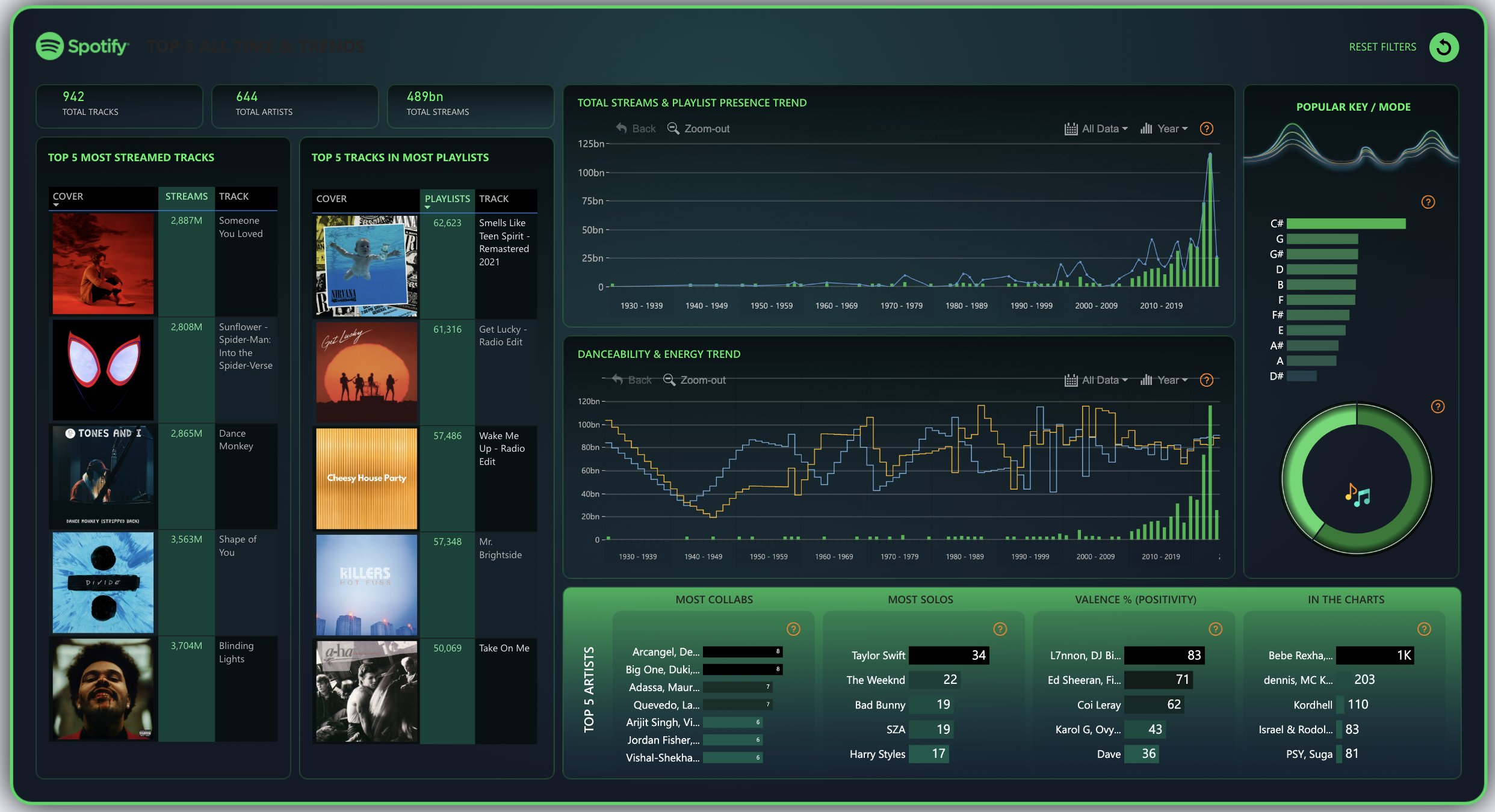Open help icon in Most Solos panel
This screenshot has width=1495, height=812.
1000,629
